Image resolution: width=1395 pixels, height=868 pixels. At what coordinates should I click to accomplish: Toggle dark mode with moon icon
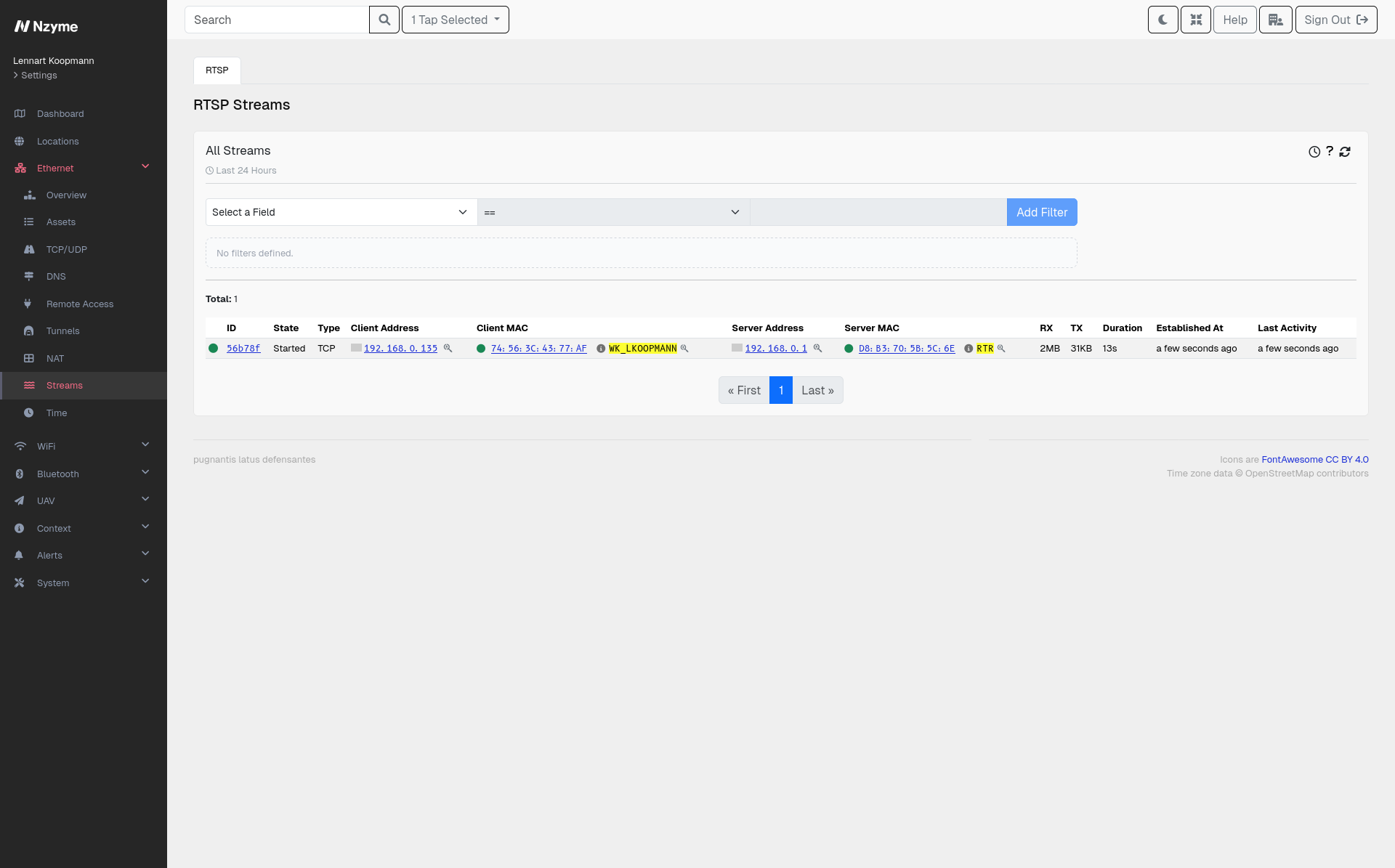coord(1162,20)
